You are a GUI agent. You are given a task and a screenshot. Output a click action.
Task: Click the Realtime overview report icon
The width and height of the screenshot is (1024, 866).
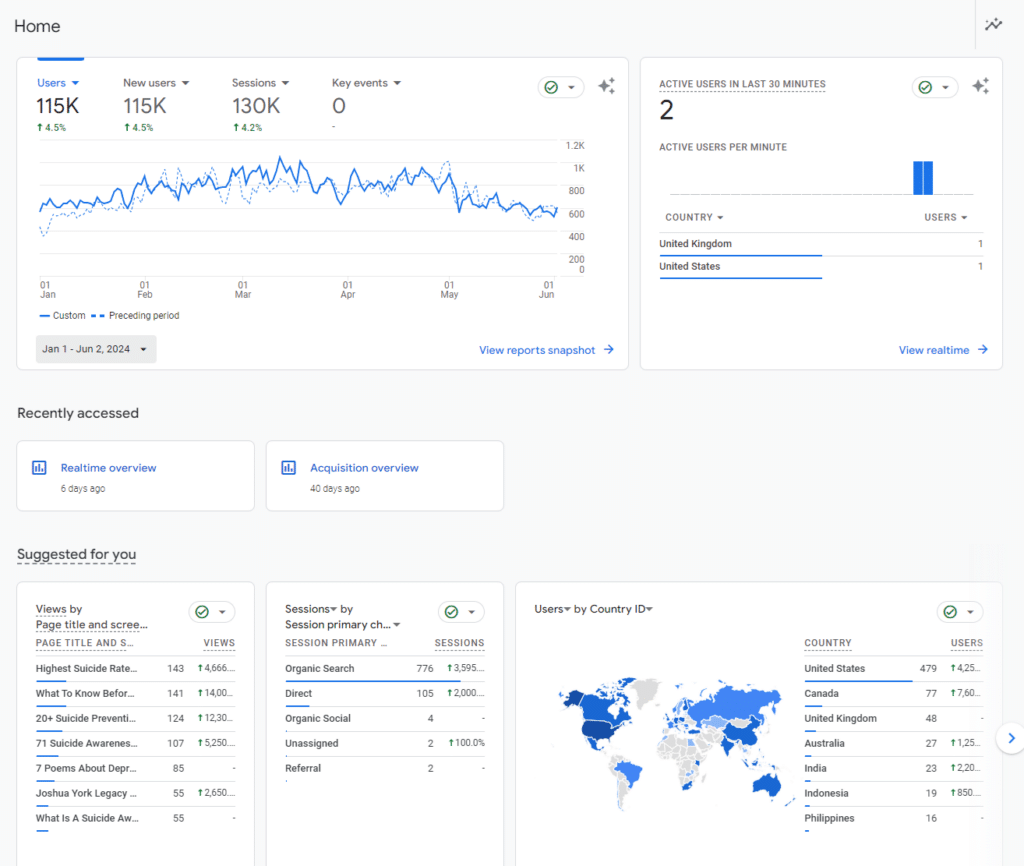(39, 467)
